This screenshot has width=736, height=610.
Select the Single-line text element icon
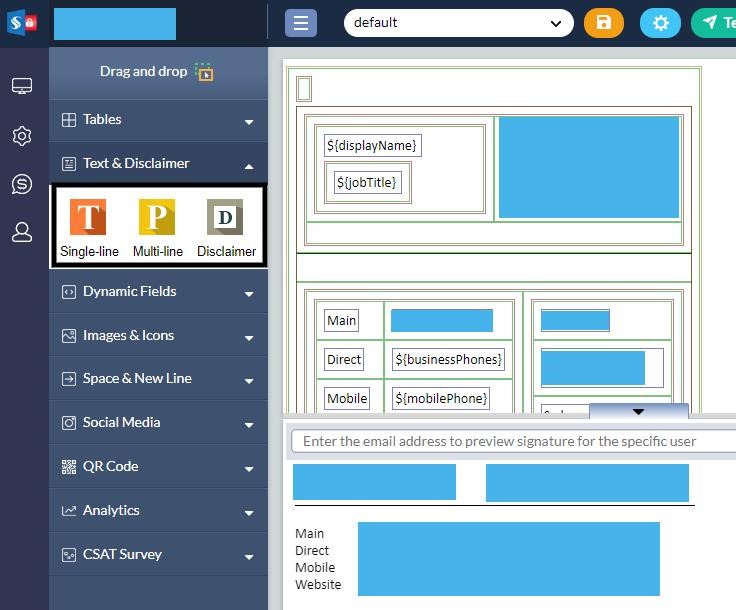(x=88, y=217)
